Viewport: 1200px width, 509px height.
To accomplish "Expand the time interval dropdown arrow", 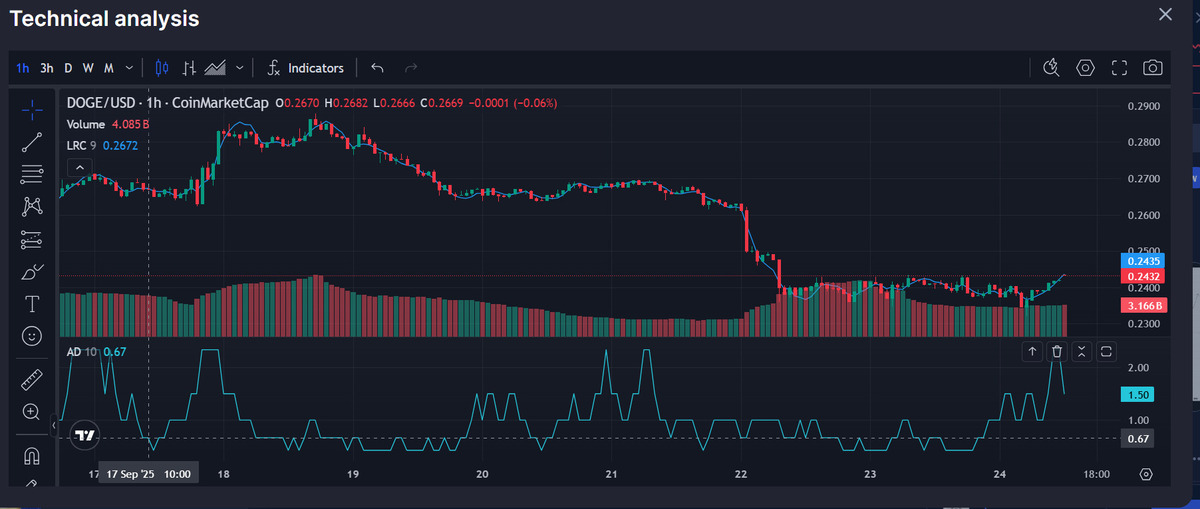I will 130,68.
